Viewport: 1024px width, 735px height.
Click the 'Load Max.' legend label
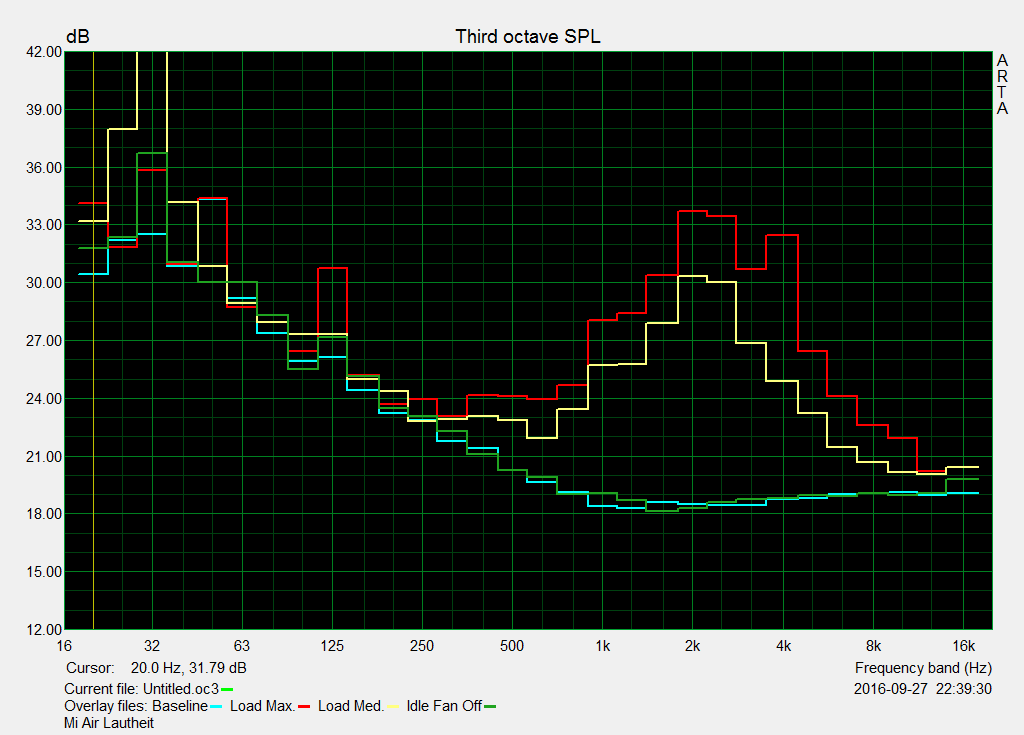[263, 706]
